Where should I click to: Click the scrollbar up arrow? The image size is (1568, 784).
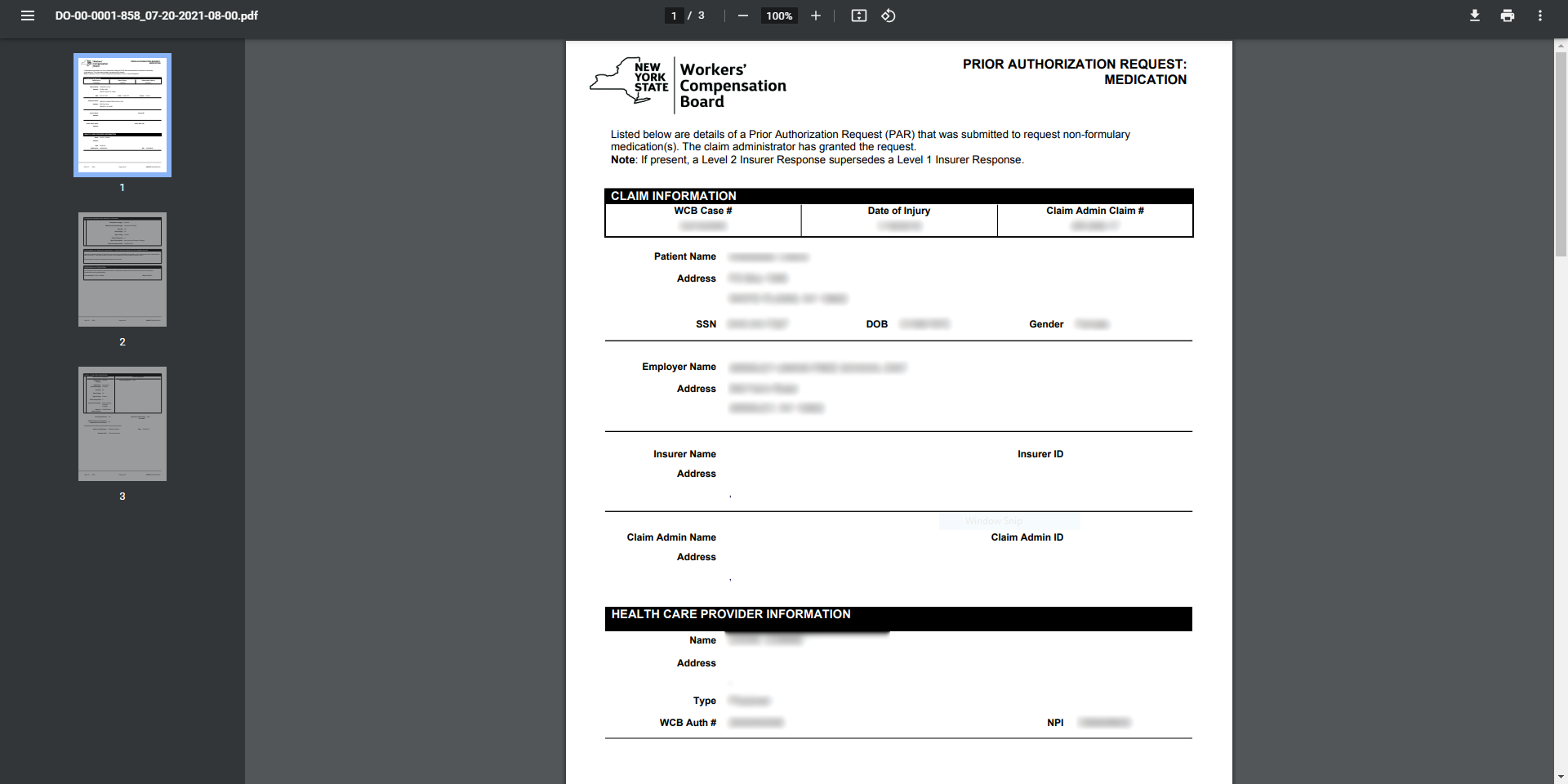(x=1561, y=46)
